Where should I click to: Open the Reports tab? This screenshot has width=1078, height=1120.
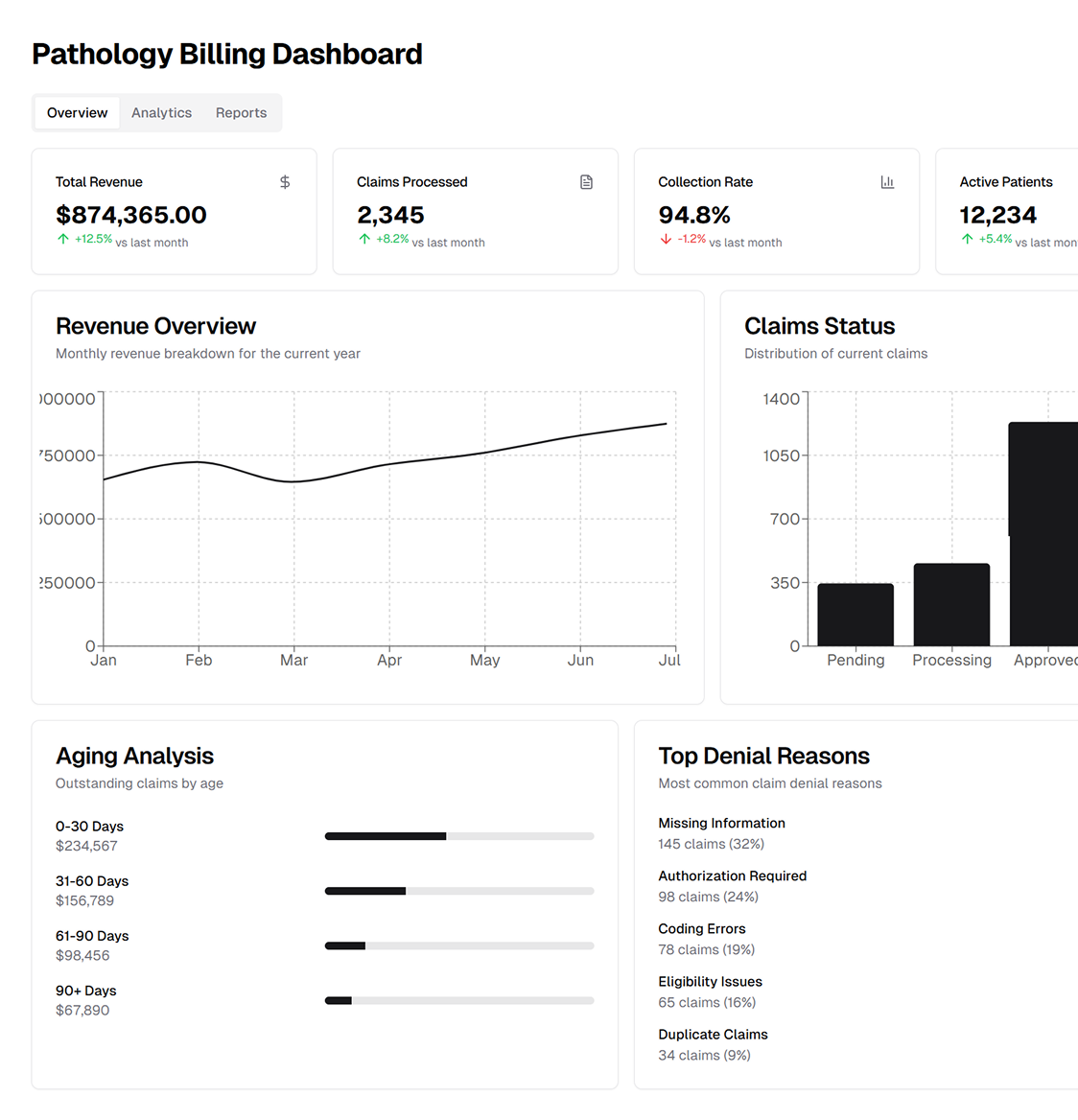point(241,113)
